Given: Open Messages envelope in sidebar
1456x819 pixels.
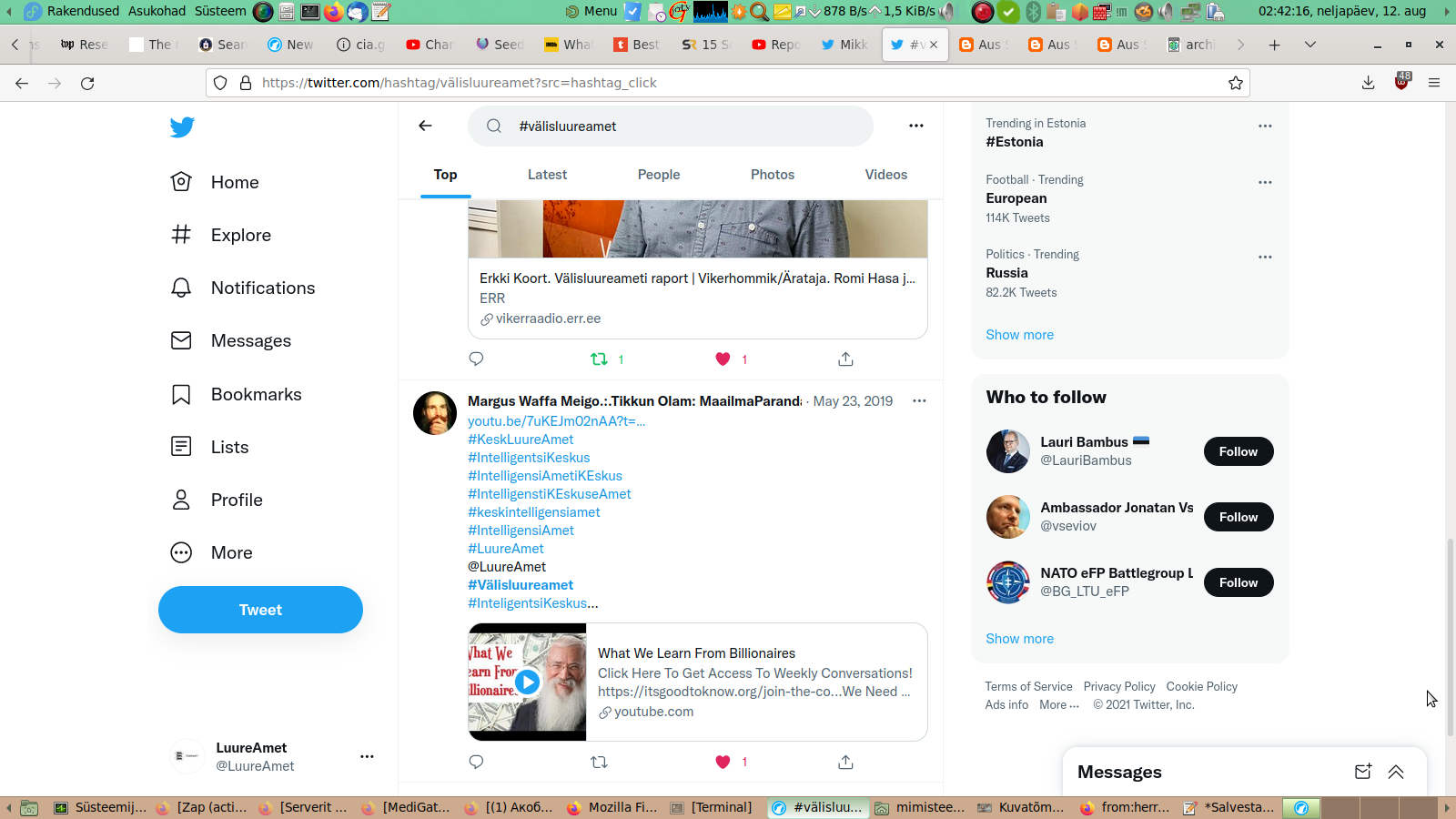Looking at the screenshot, I should point(231,340).
